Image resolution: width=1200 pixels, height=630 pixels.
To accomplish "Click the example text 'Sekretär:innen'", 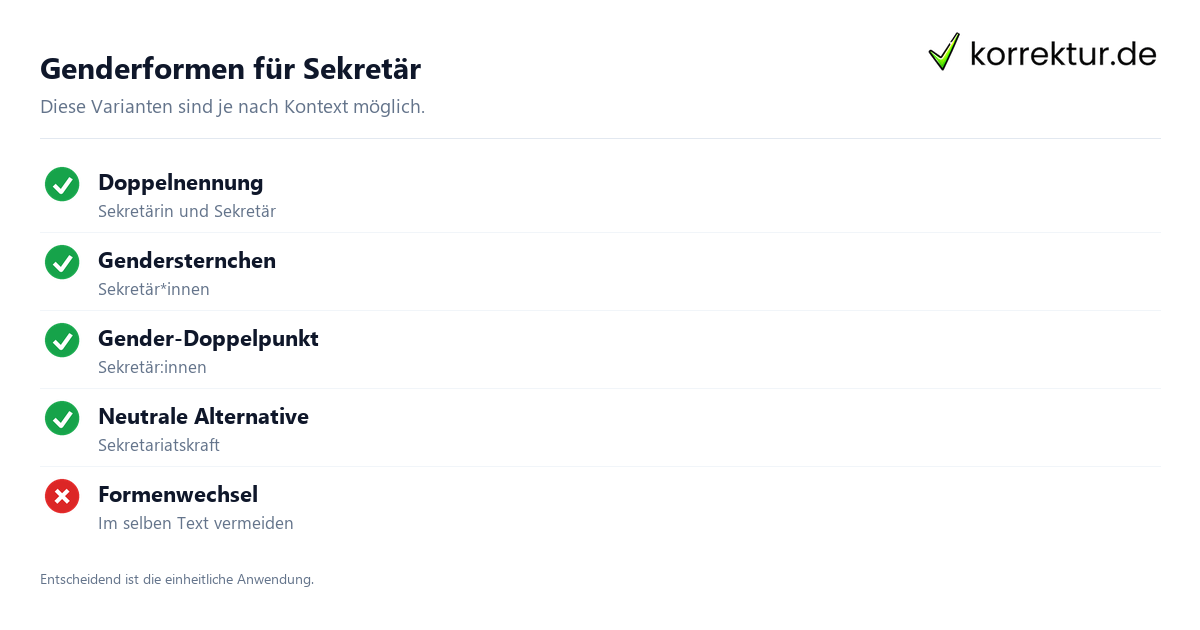I will point(152,367).
